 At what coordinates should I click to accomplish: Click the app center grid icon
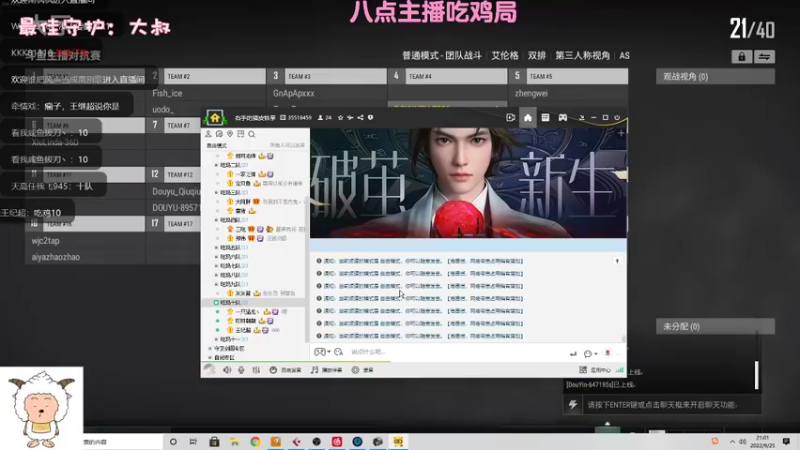(583, 370)
